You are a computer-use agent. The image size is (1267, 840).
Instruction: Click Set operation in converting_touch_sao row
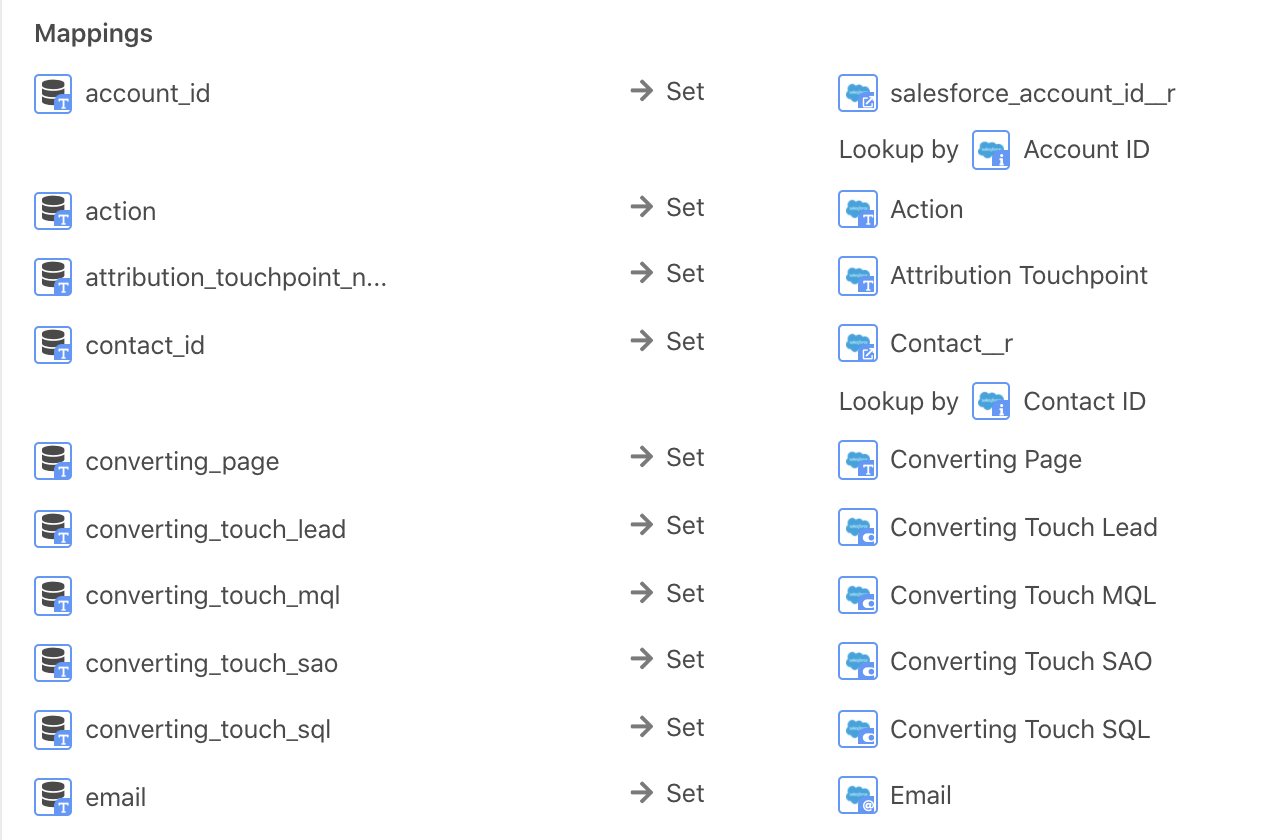668,660
